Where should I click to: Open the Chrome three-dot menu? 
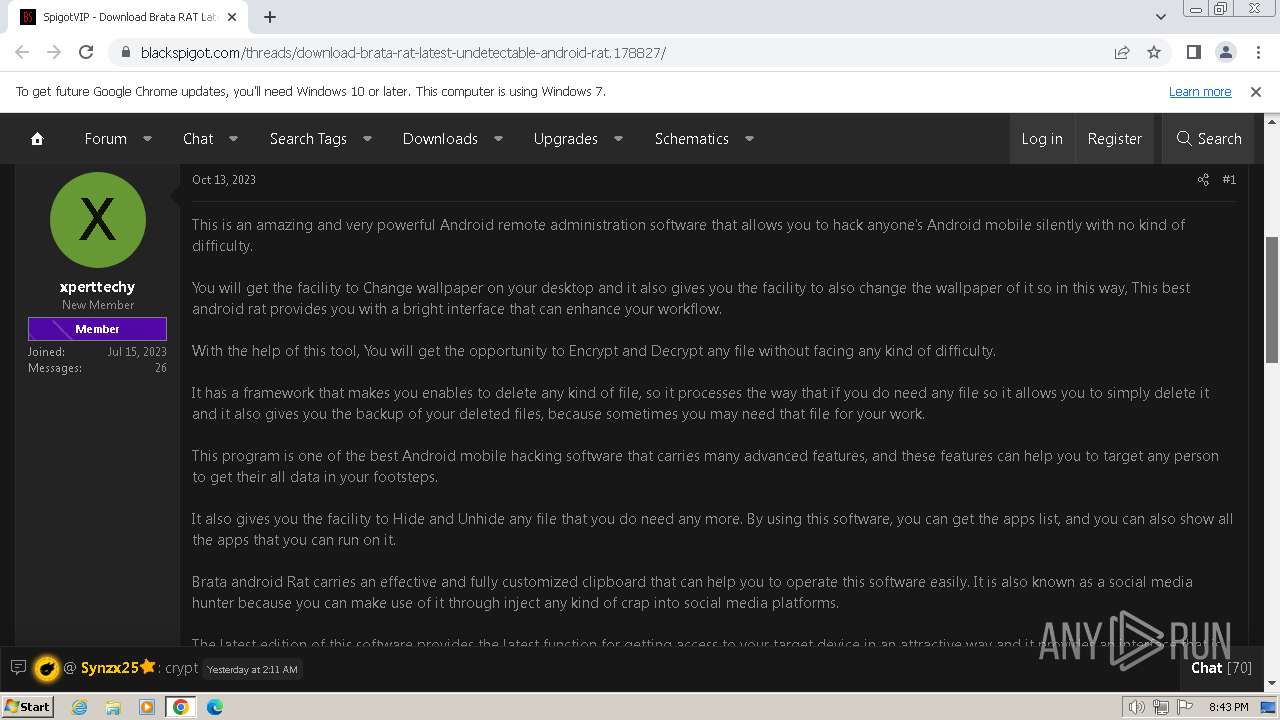pyautogui.click(x=1257, y=52)
